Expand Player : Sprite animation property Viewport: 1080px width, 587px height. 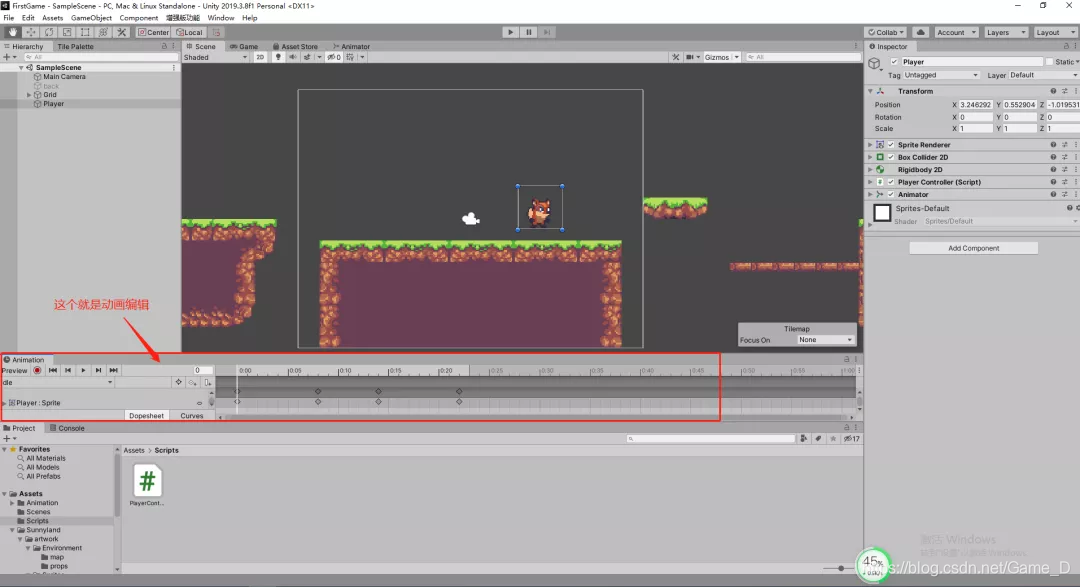tap(4, 403)
